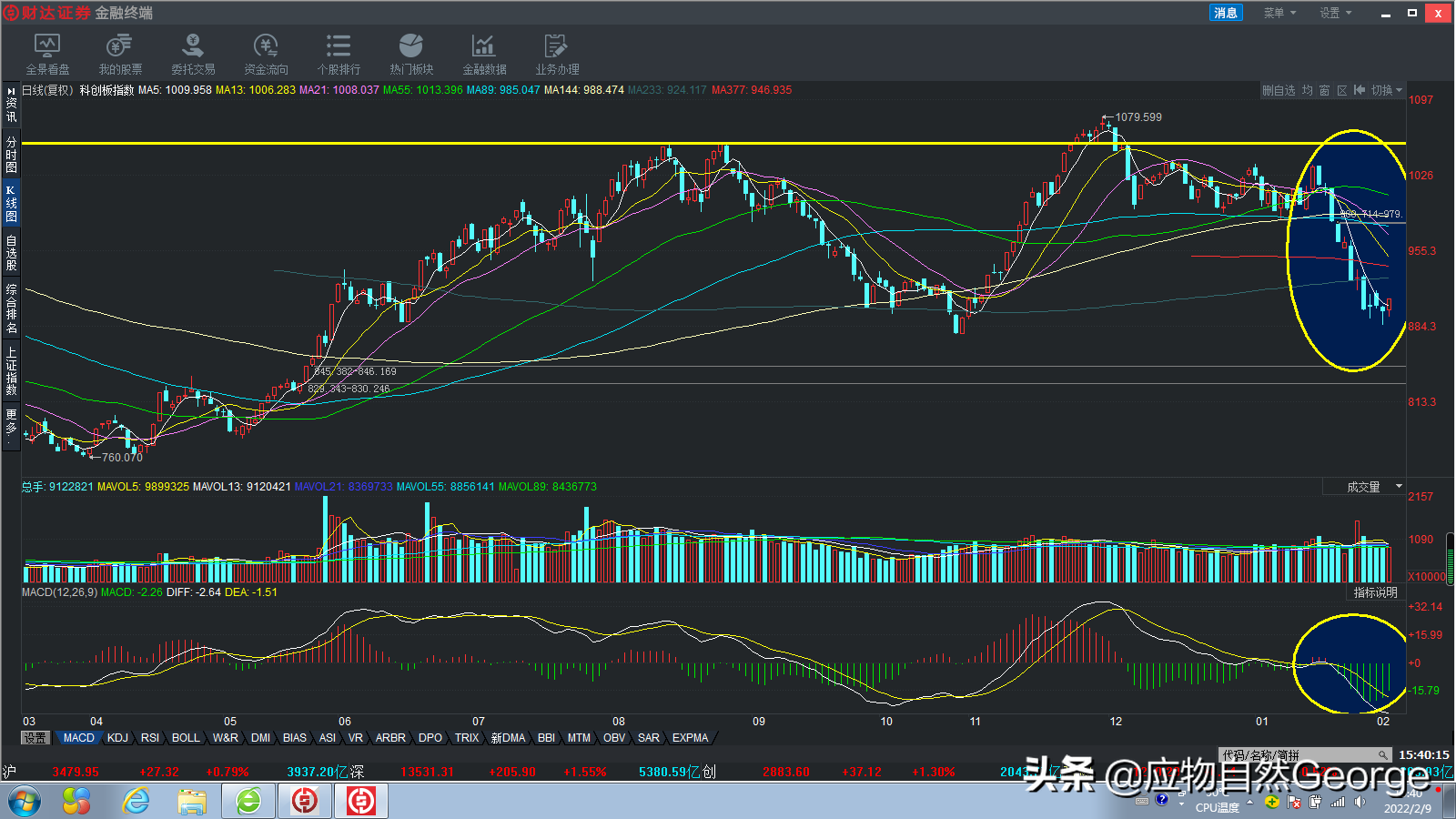Viewport: 1456px width, 819px height.
Task: Click the back arrow icon beside 切换
Action: 1360,90
